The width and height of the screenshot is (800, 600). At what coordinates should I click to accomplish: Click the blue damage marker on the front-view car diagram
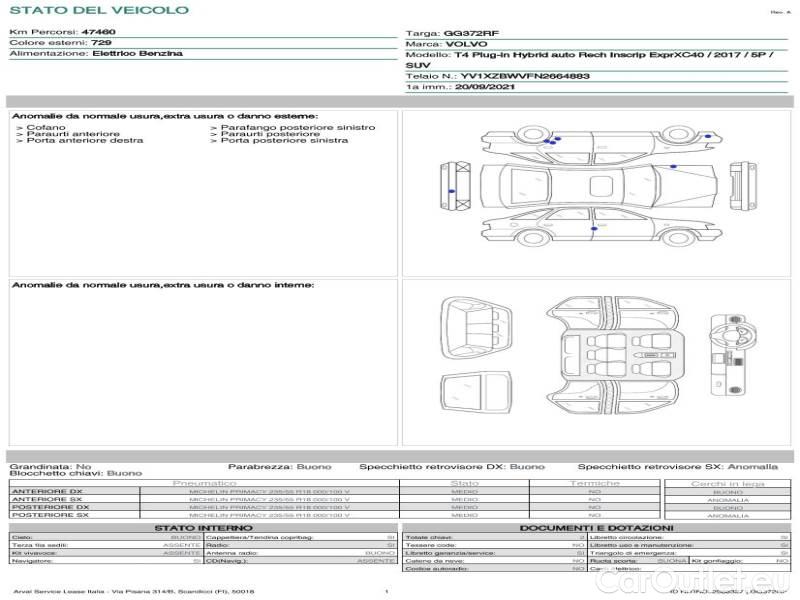452,190
